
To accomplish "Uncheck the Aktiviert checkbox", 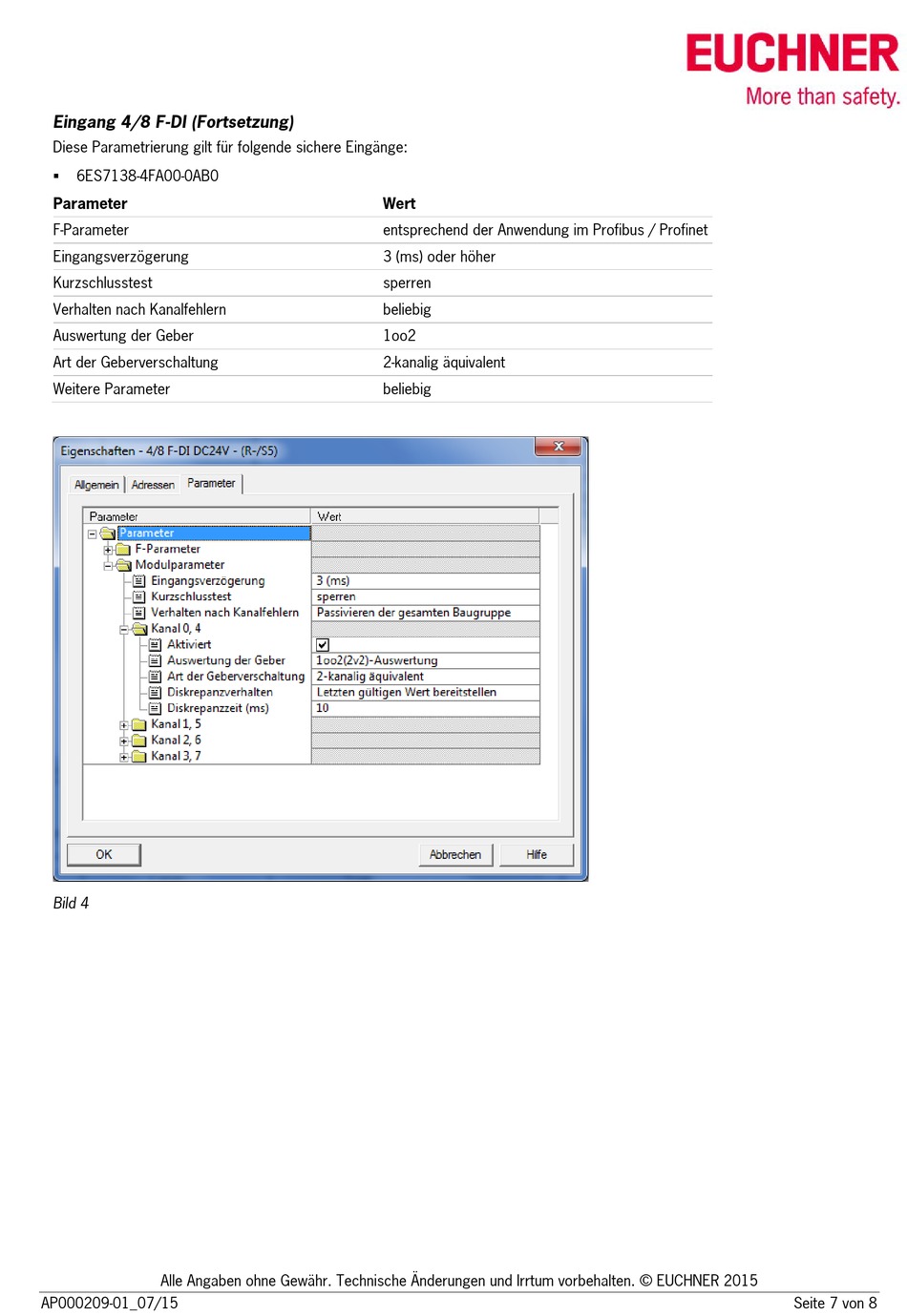I will tap(323, 645).
